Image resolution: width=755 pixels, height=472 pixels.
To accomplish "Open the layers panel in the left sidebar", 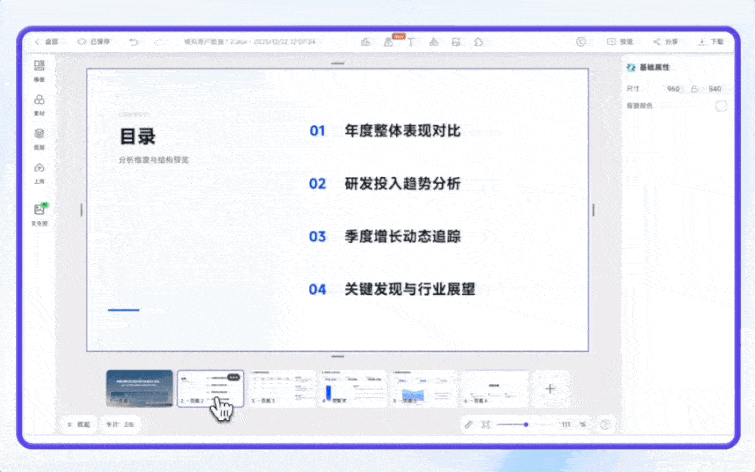I will (x=39, y=139).
